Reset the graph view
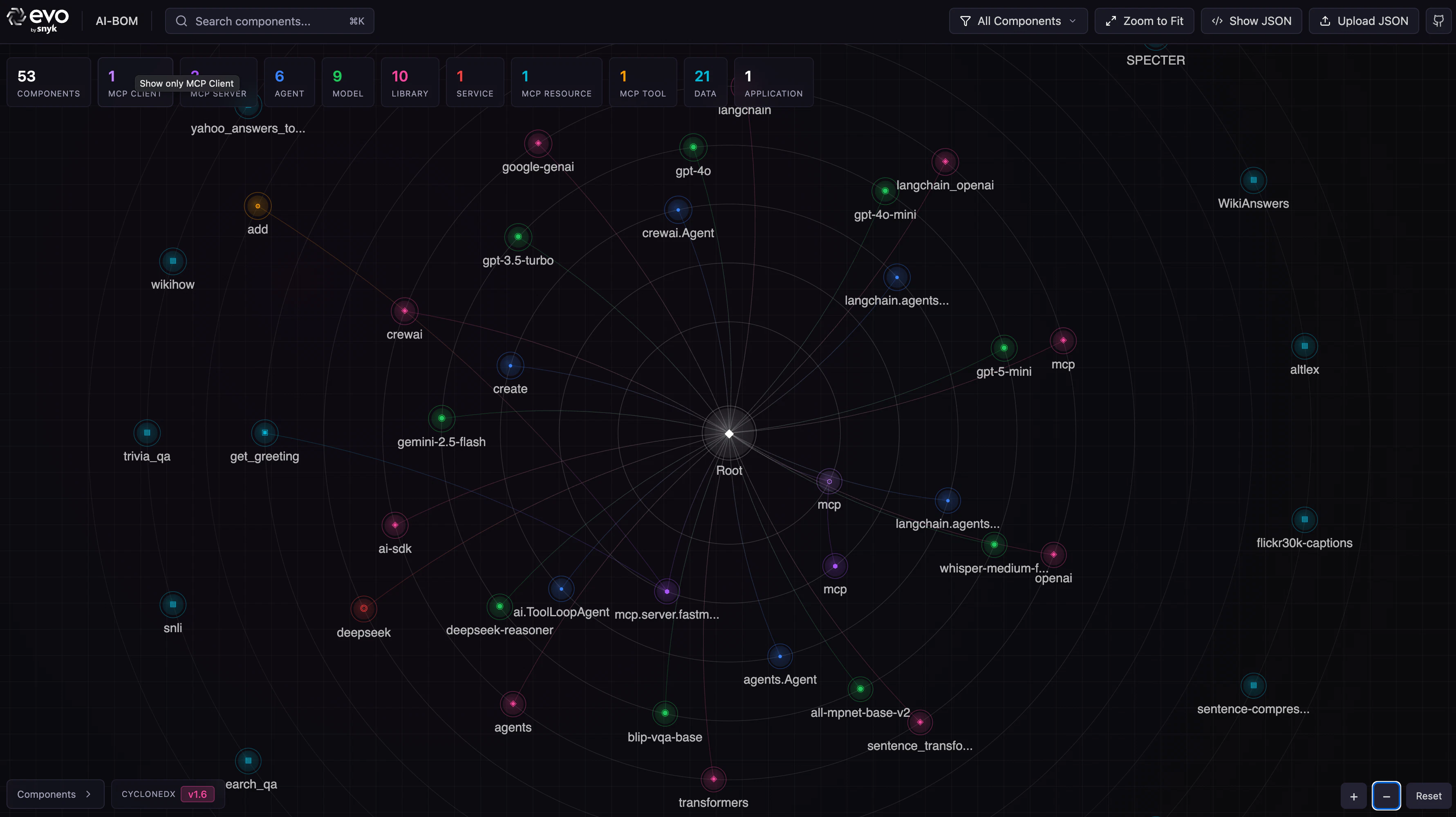 click(x=1428, y=795)
